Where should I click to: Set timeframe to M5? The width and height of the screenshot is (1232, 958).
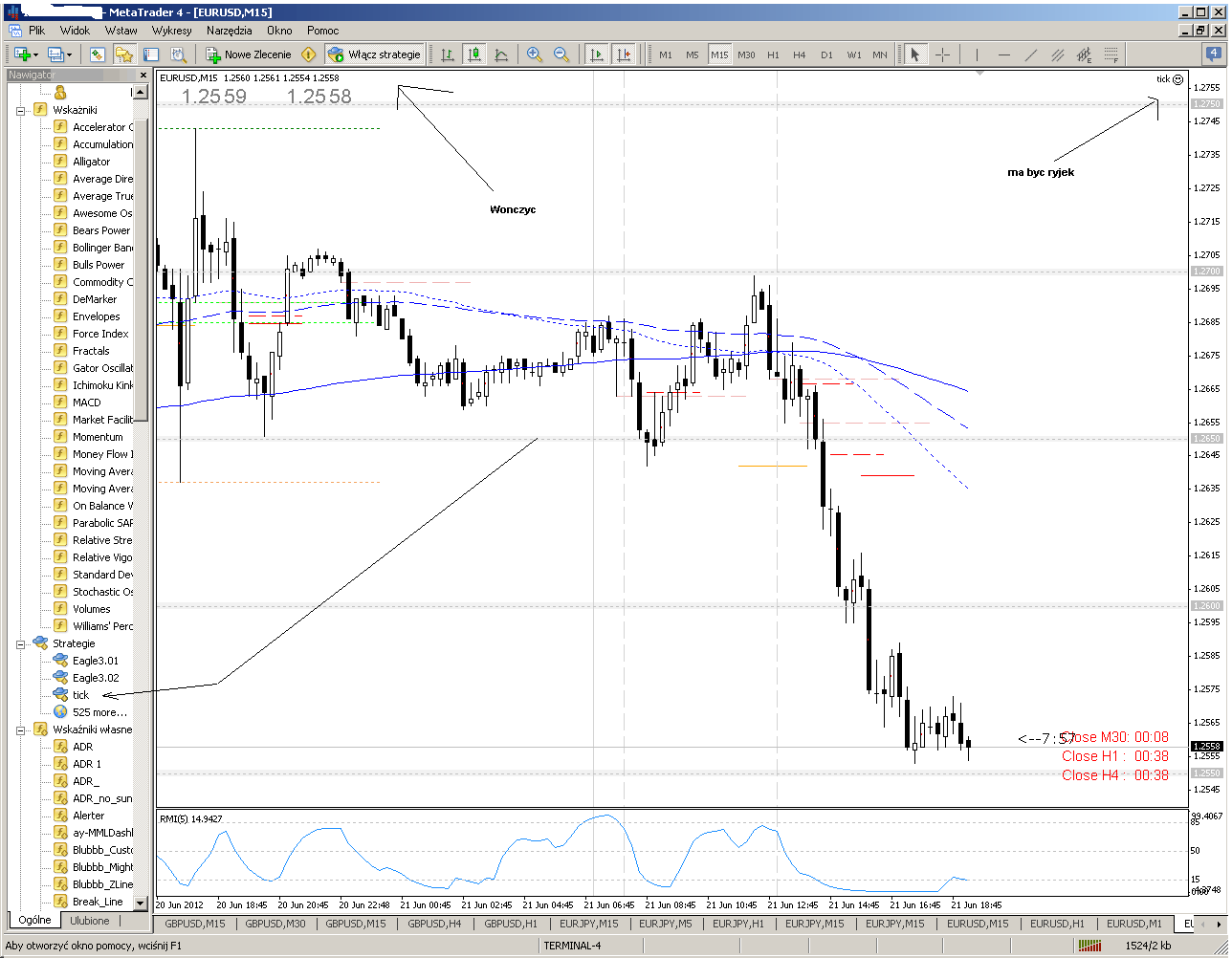pyautogui.click(x=693, y=54)
